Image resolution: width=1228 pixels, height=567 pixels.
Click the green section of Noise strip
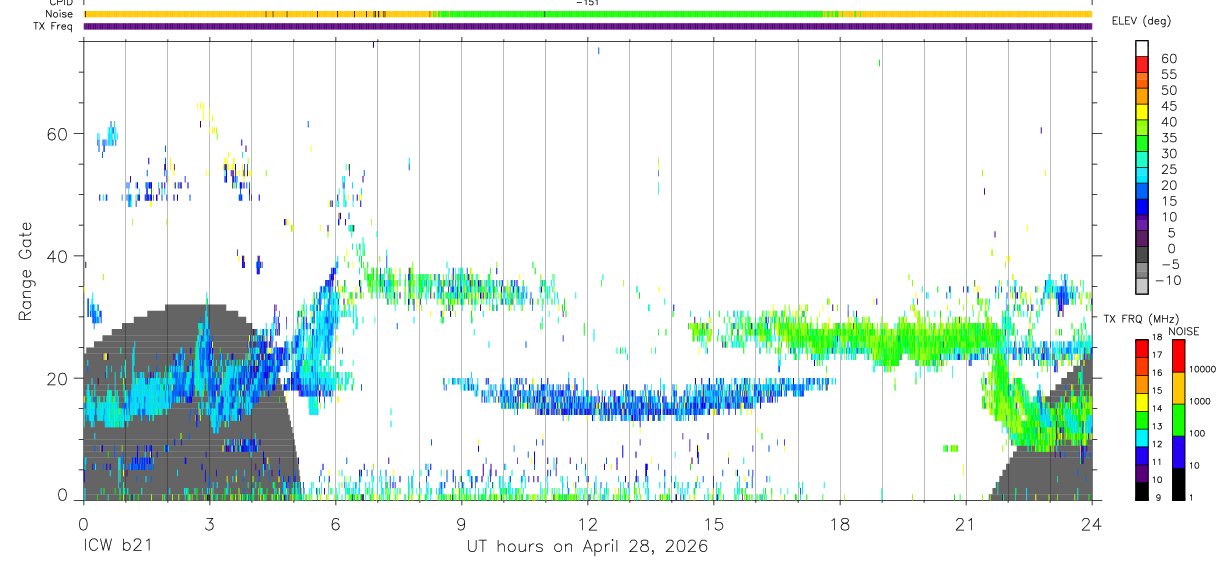(630, 14)
